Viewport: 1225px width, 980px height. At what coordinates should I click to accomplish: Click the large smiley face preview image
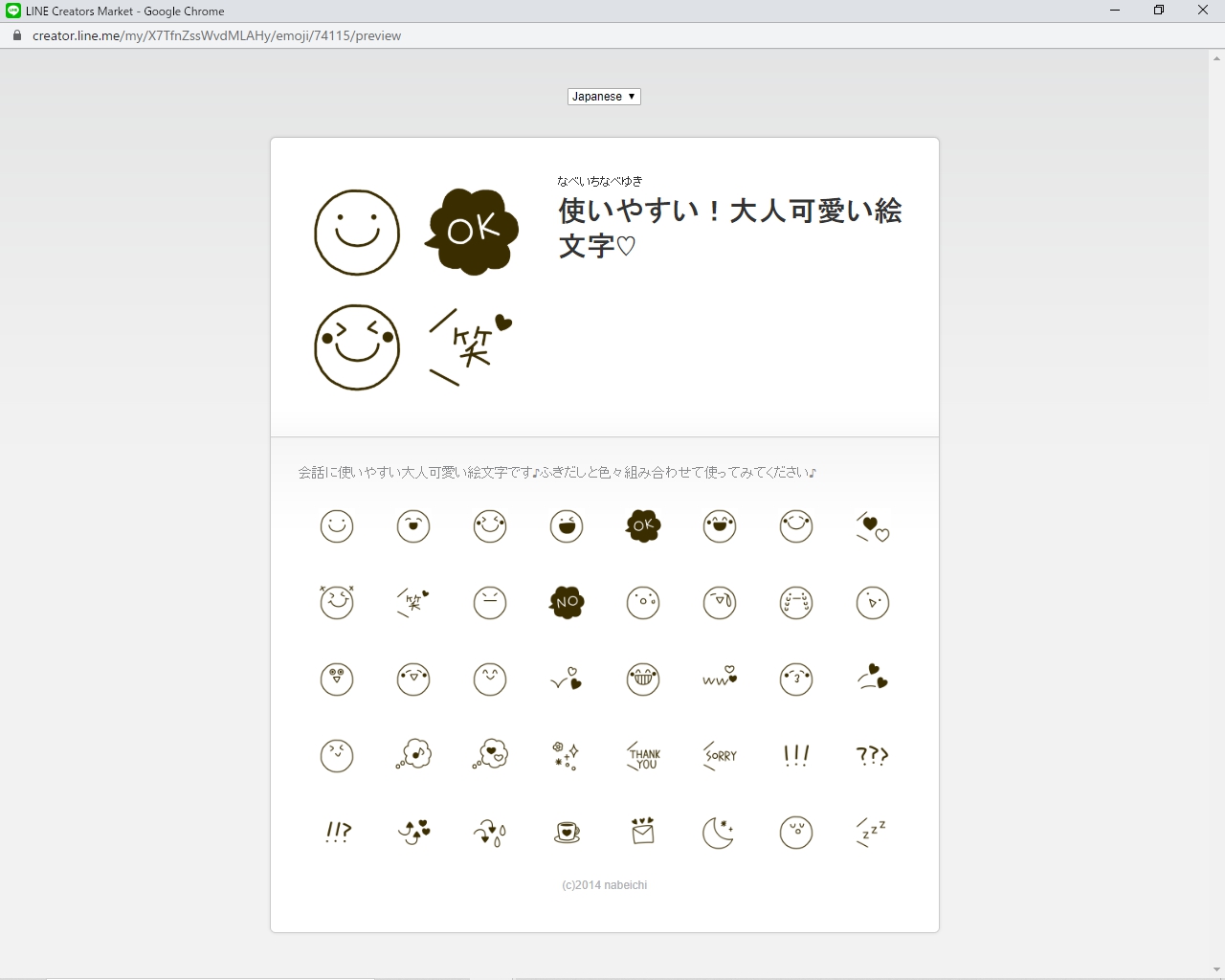tap(356, 233)
